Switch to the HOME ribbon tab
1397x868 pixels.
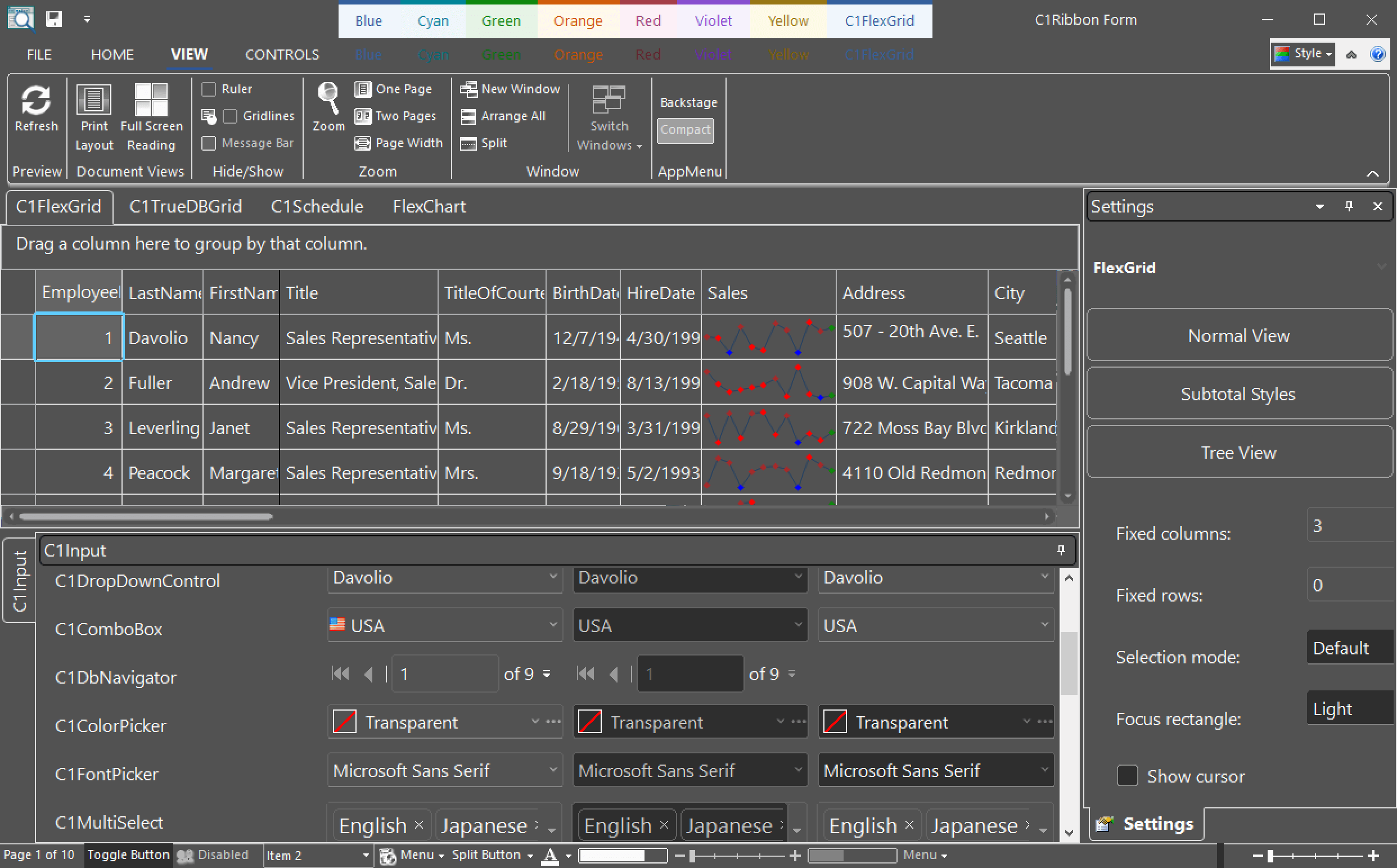pos(112,55)
